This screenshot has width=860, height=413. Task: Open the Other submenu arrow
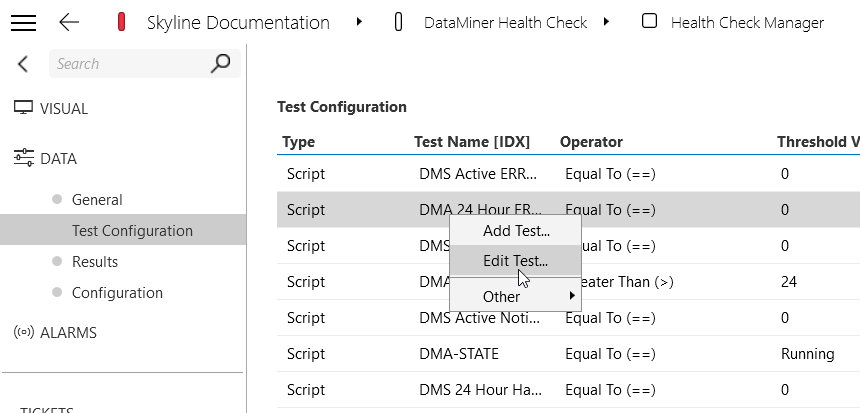coord(572,296)
